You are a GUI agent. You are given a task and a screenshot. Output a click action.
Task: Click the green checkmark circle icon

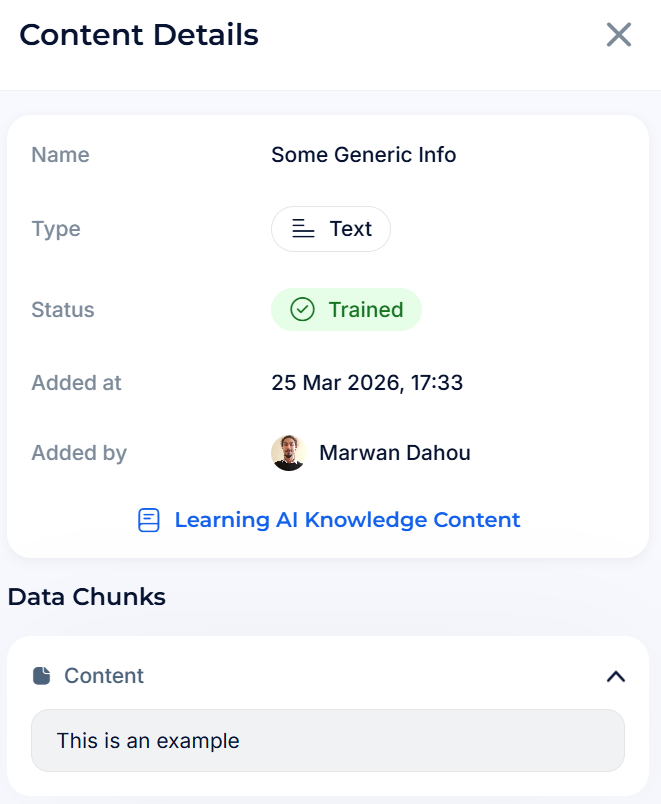302,310
